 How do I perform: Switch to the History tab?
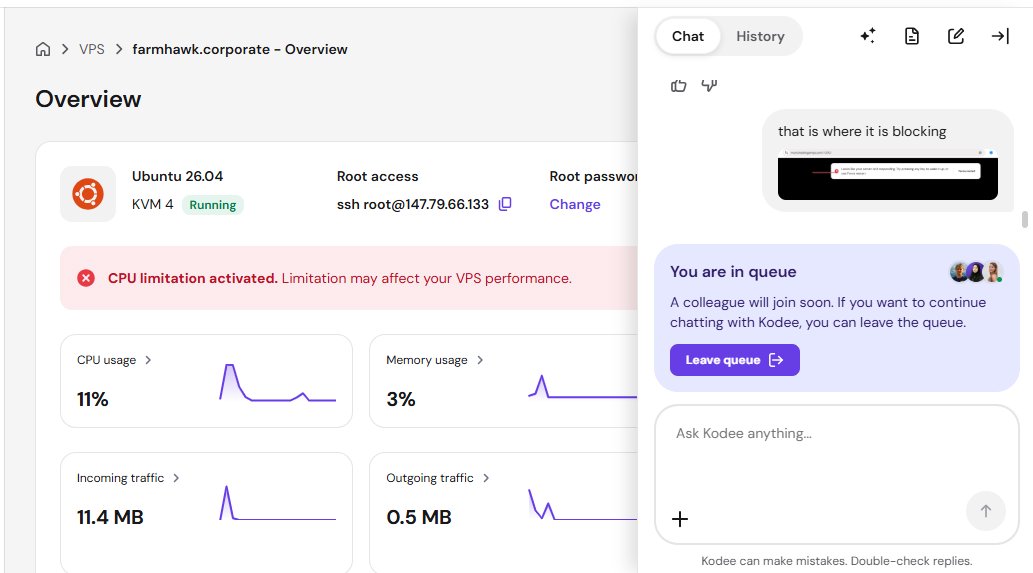[x=760, y=36]
